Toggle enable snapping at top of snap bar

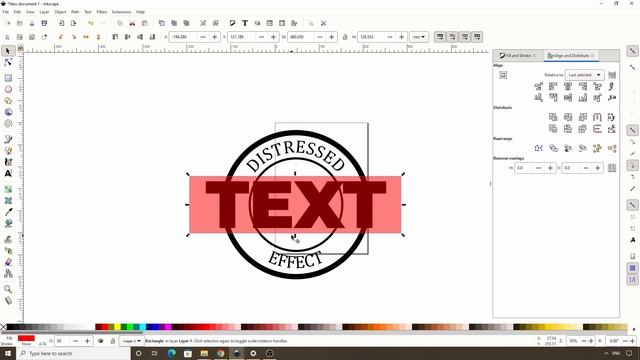pyautogui.click(x=632, y=51)
